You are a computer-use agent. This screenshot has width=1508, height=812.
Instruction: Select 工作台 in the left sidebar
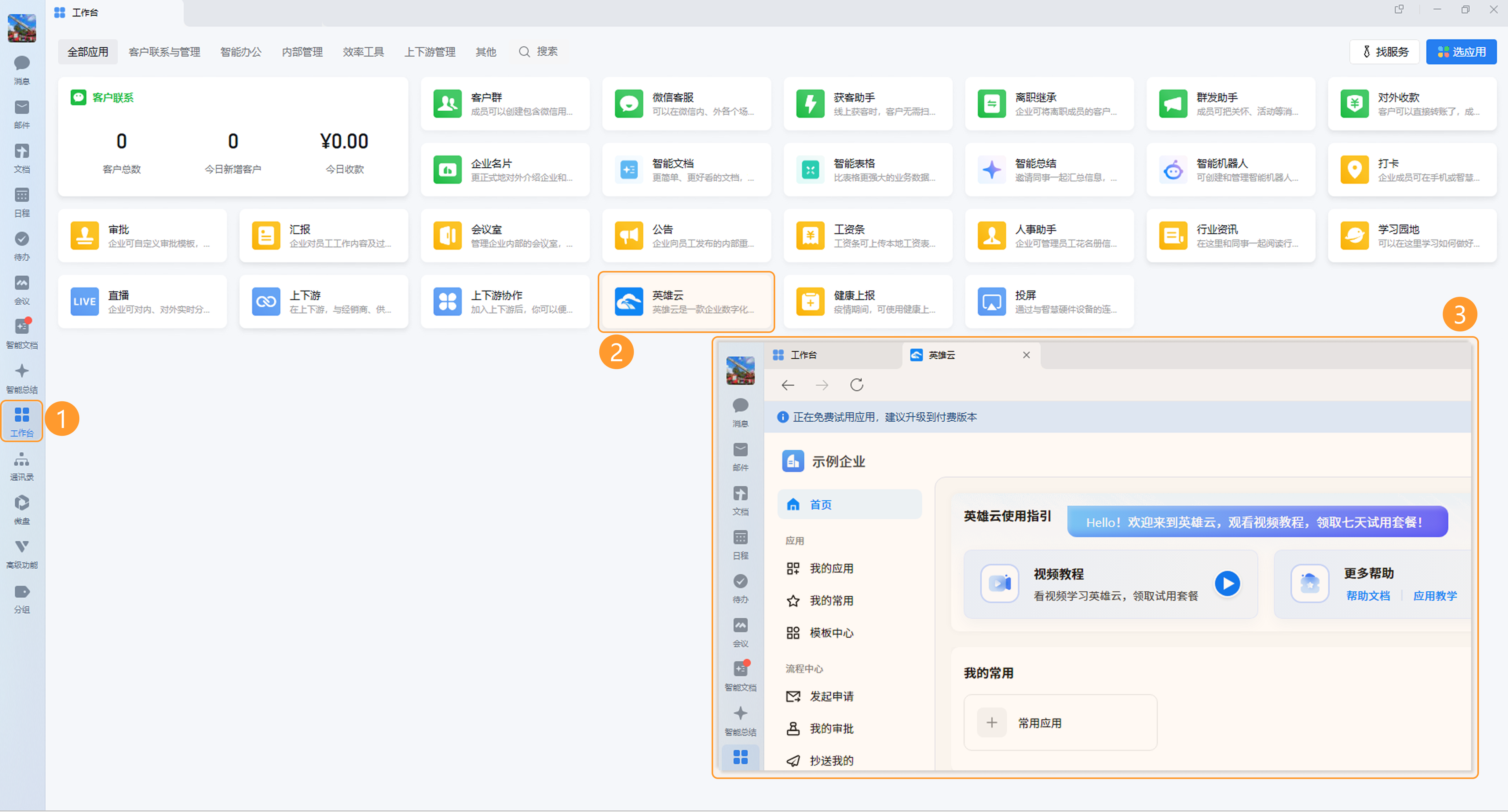tap(22, 422)
